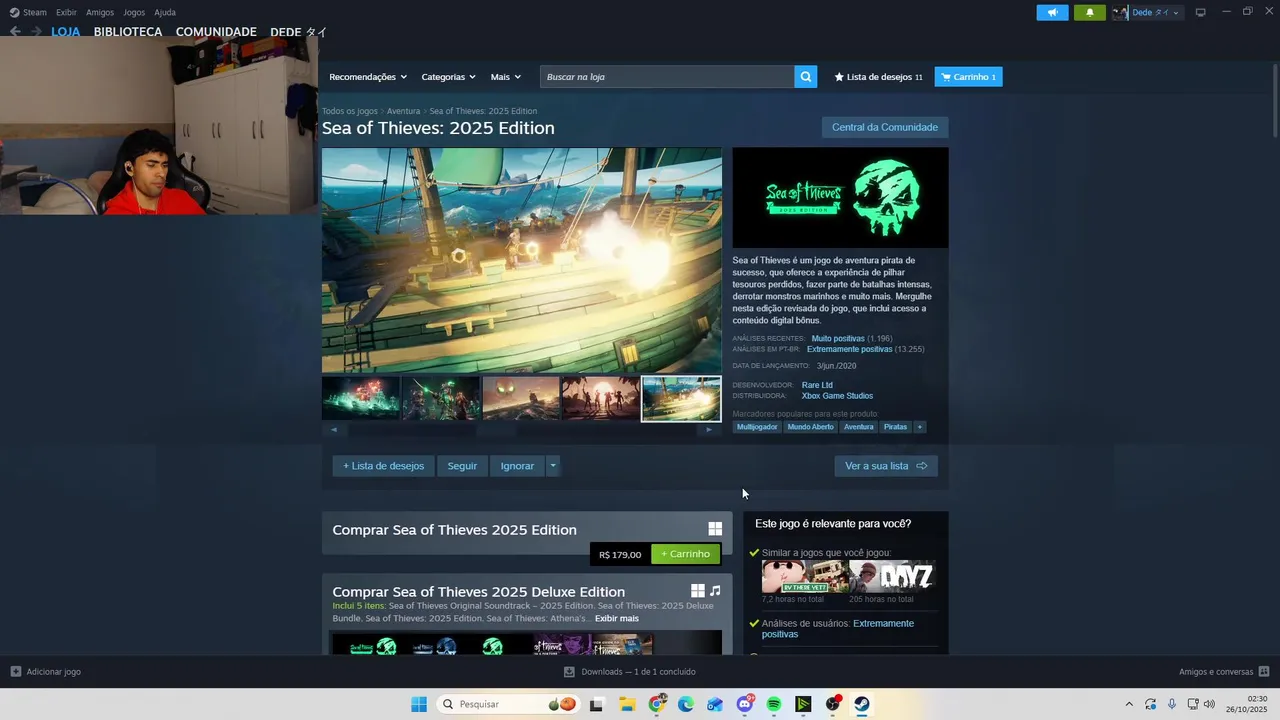Viewport: 1280px width, 720px height.
Task: Expand the Categorias dropdown menu
Action: (449, 77)
